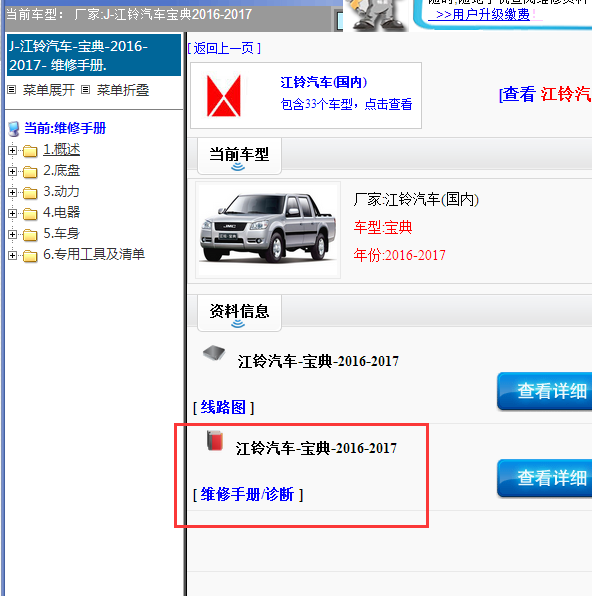
Task: Click the folder icon beside 2.底盘
Action: coord(30,172)
